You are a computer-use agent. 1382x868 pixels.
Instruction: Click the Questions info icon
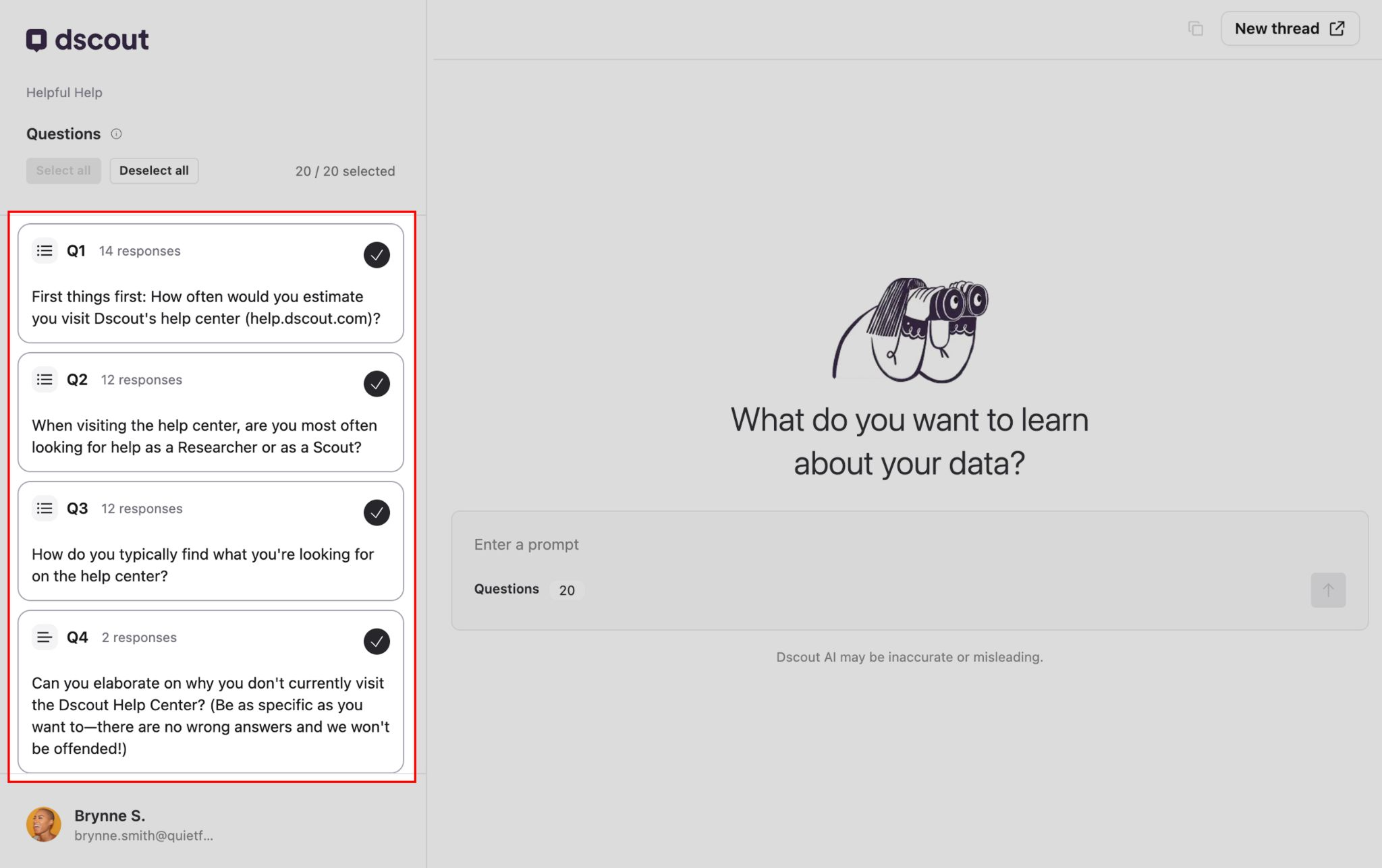pos(116,134)
